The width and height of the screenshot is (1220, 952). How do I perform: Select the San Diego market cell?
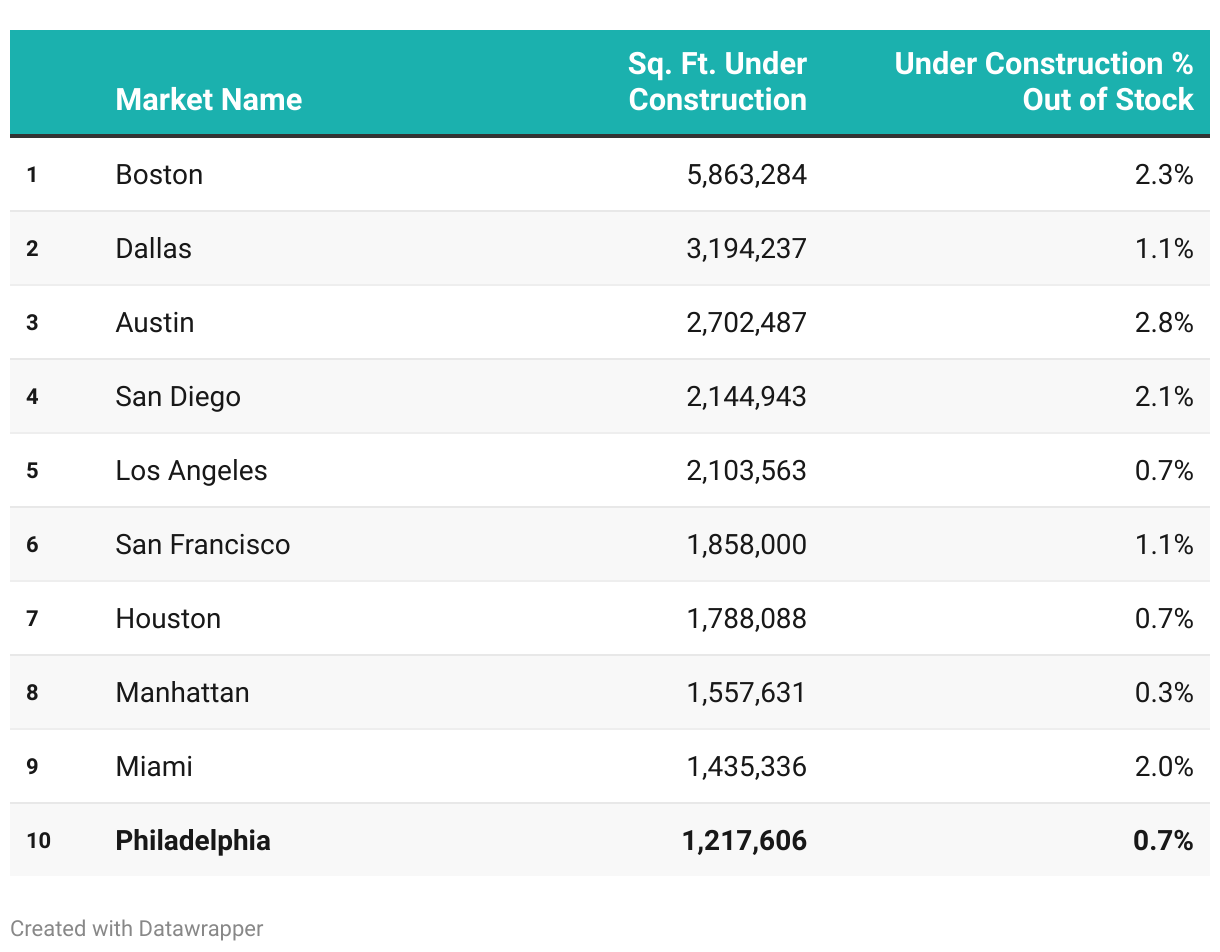tap(178, 397)
